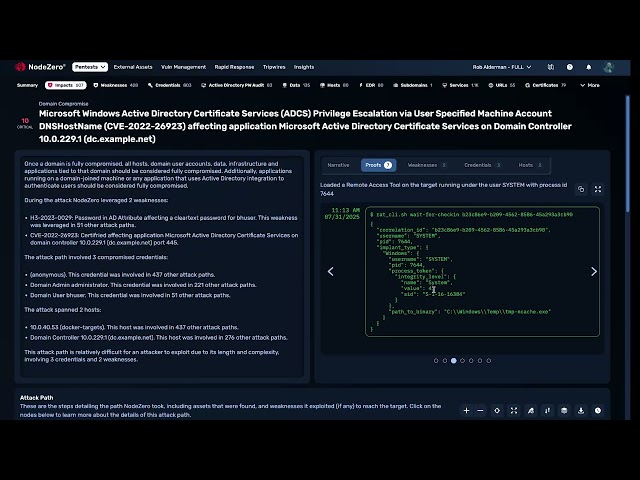Select the Credentials tab in top bar

tap(170, 85)
